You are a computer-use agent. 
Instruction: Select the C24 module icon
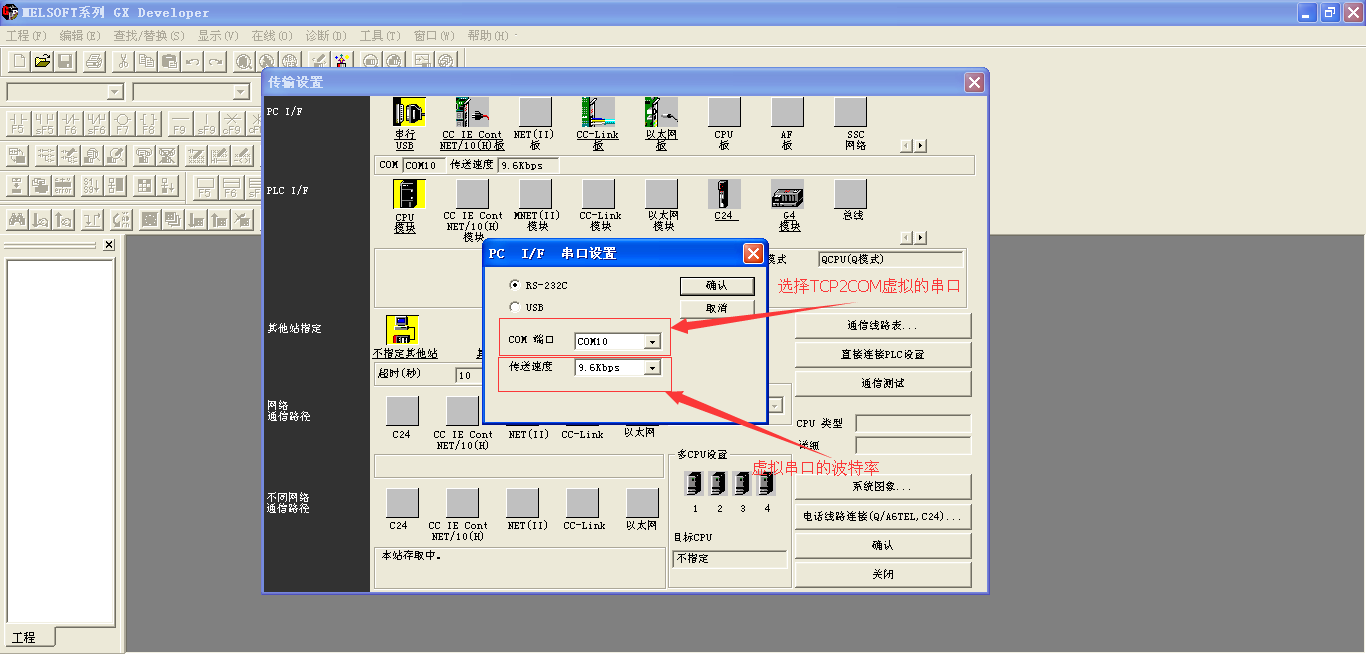point(724,195)
